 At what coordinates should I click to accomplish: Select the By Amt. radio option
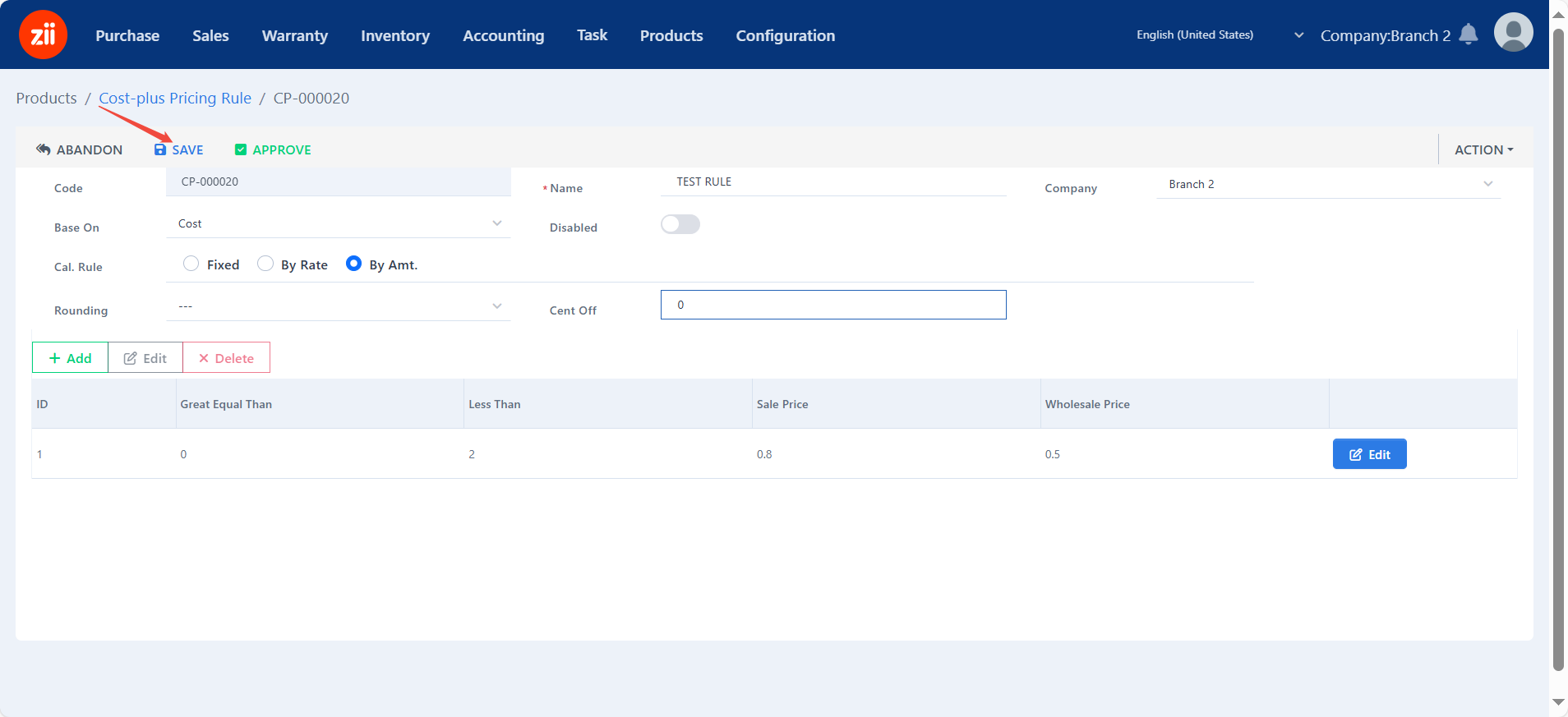point(353,264)
